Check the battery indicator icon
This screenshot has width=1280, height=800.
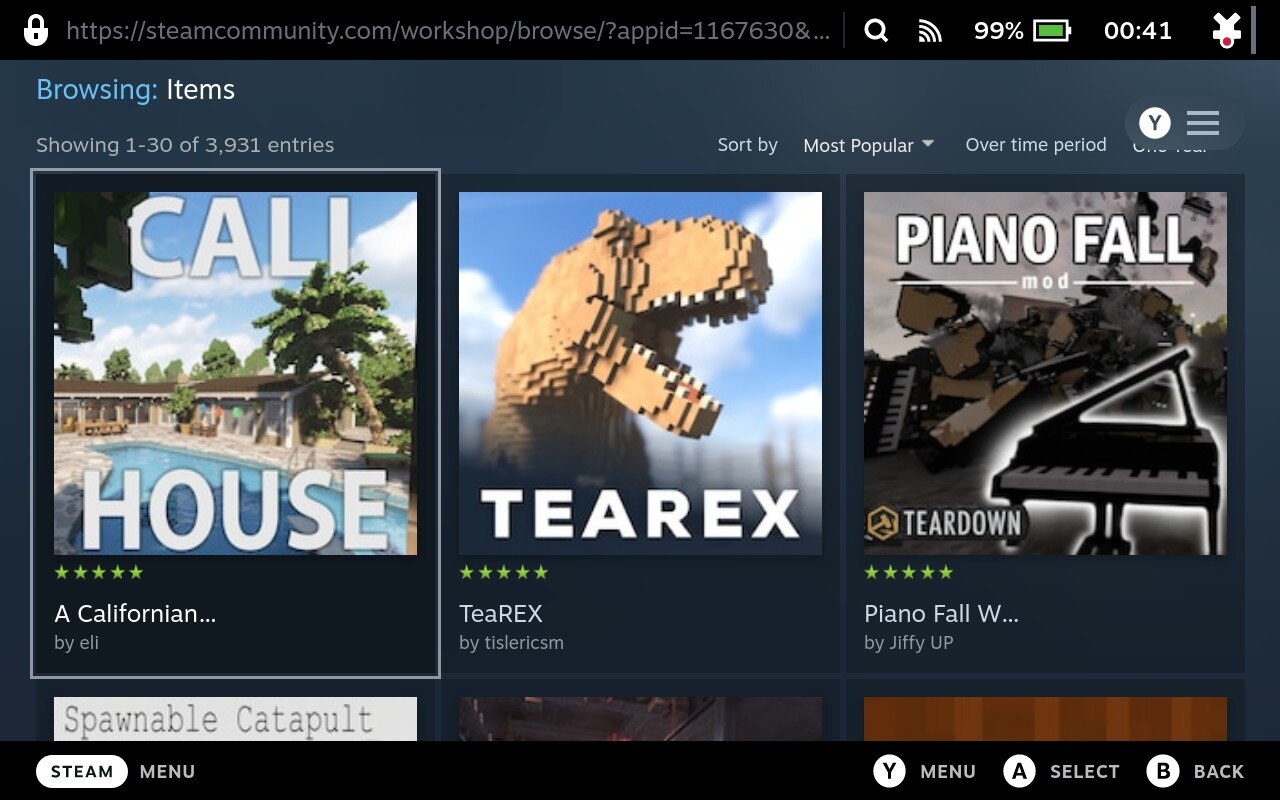[x=1052, y=31]
